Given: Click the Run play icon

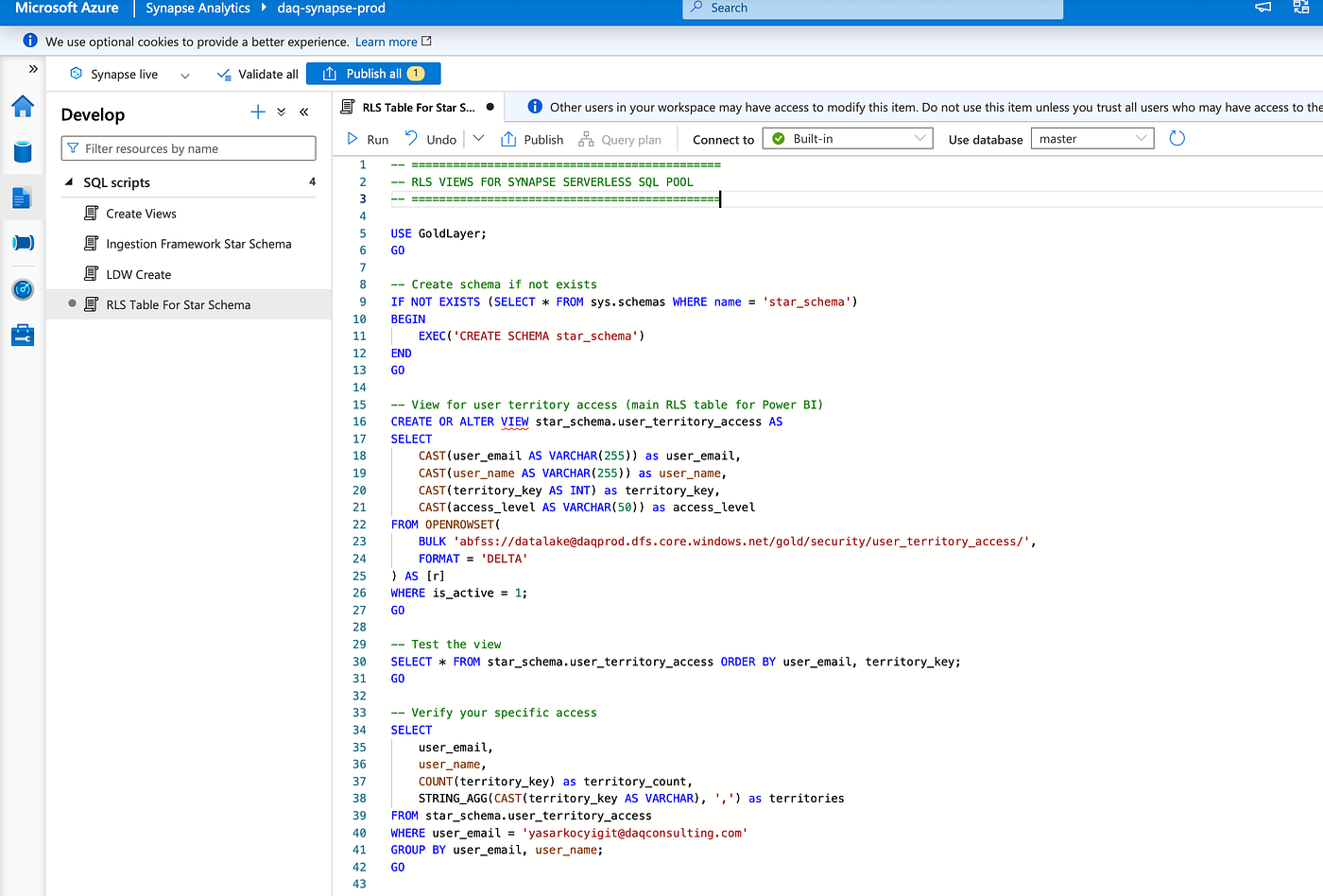Looking at the screenshot, I should point(352,139).
